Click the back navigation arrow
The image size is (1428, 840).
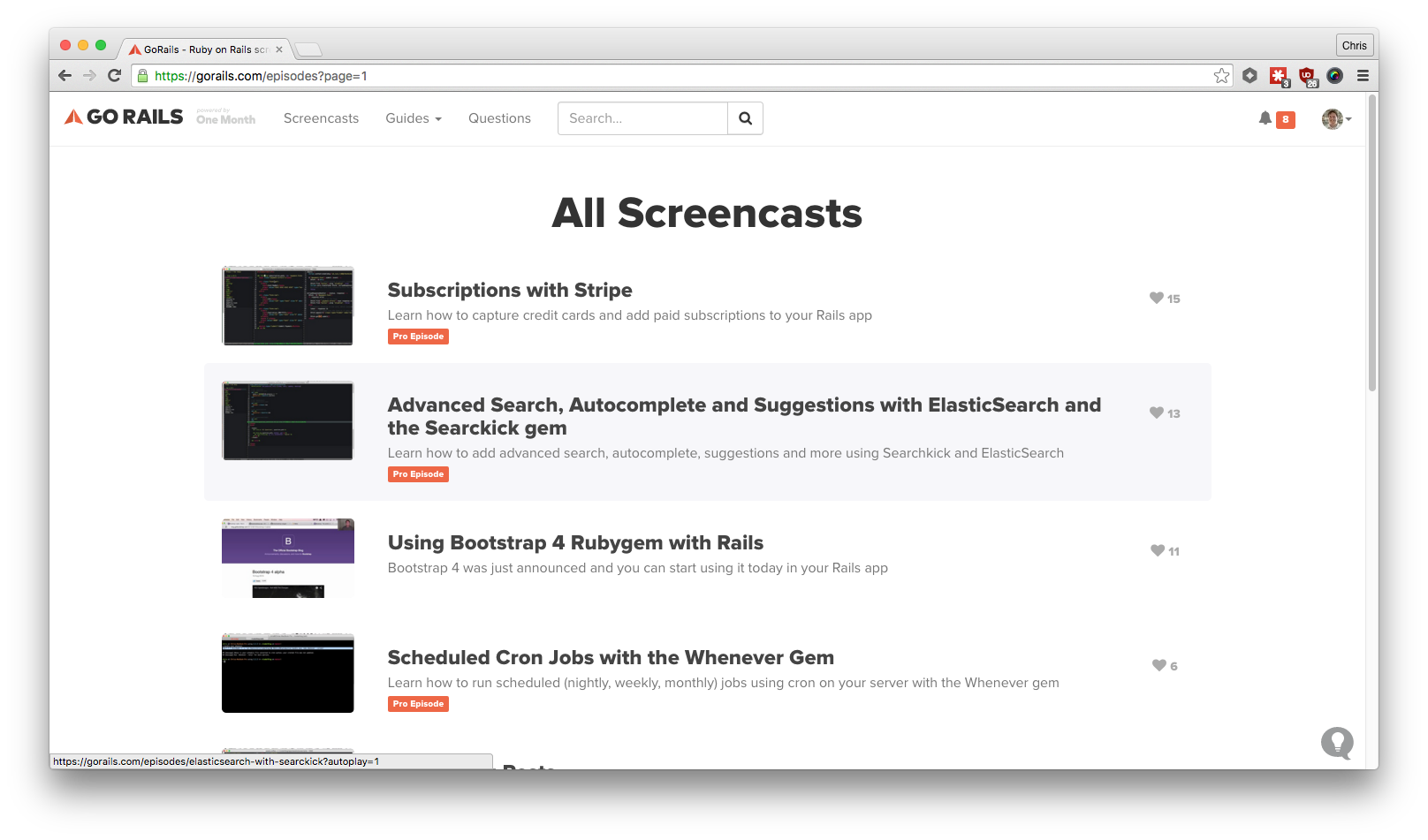[65, 75]
